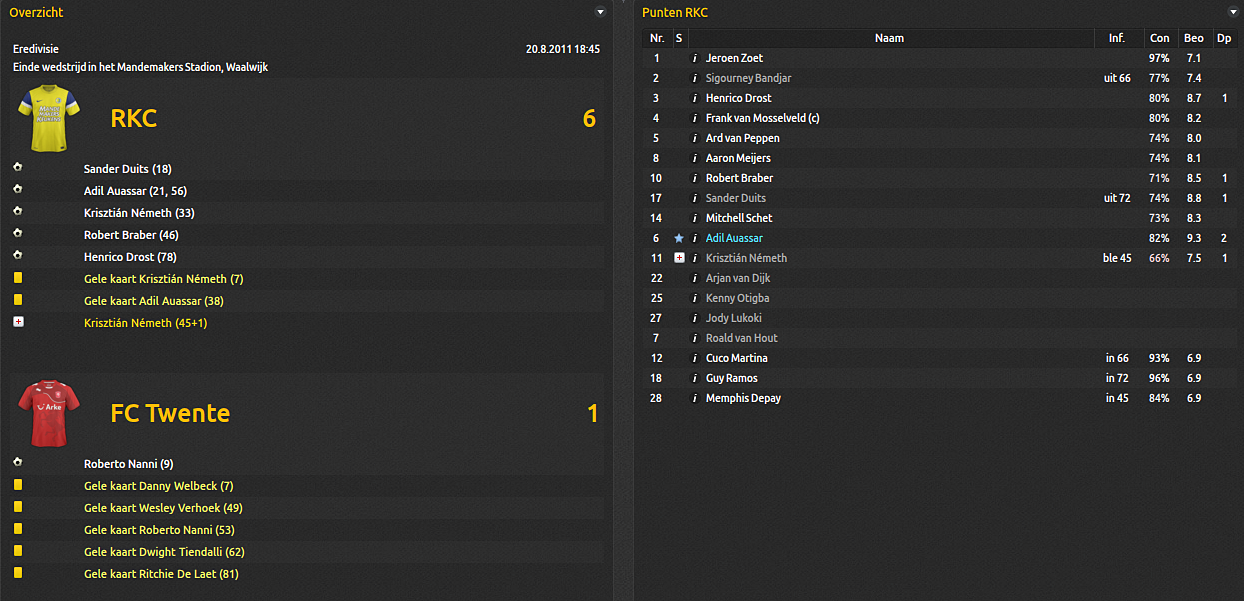
Task: Click the injury cross beside Krisztián Németh (45+1)
Action: 18,322
